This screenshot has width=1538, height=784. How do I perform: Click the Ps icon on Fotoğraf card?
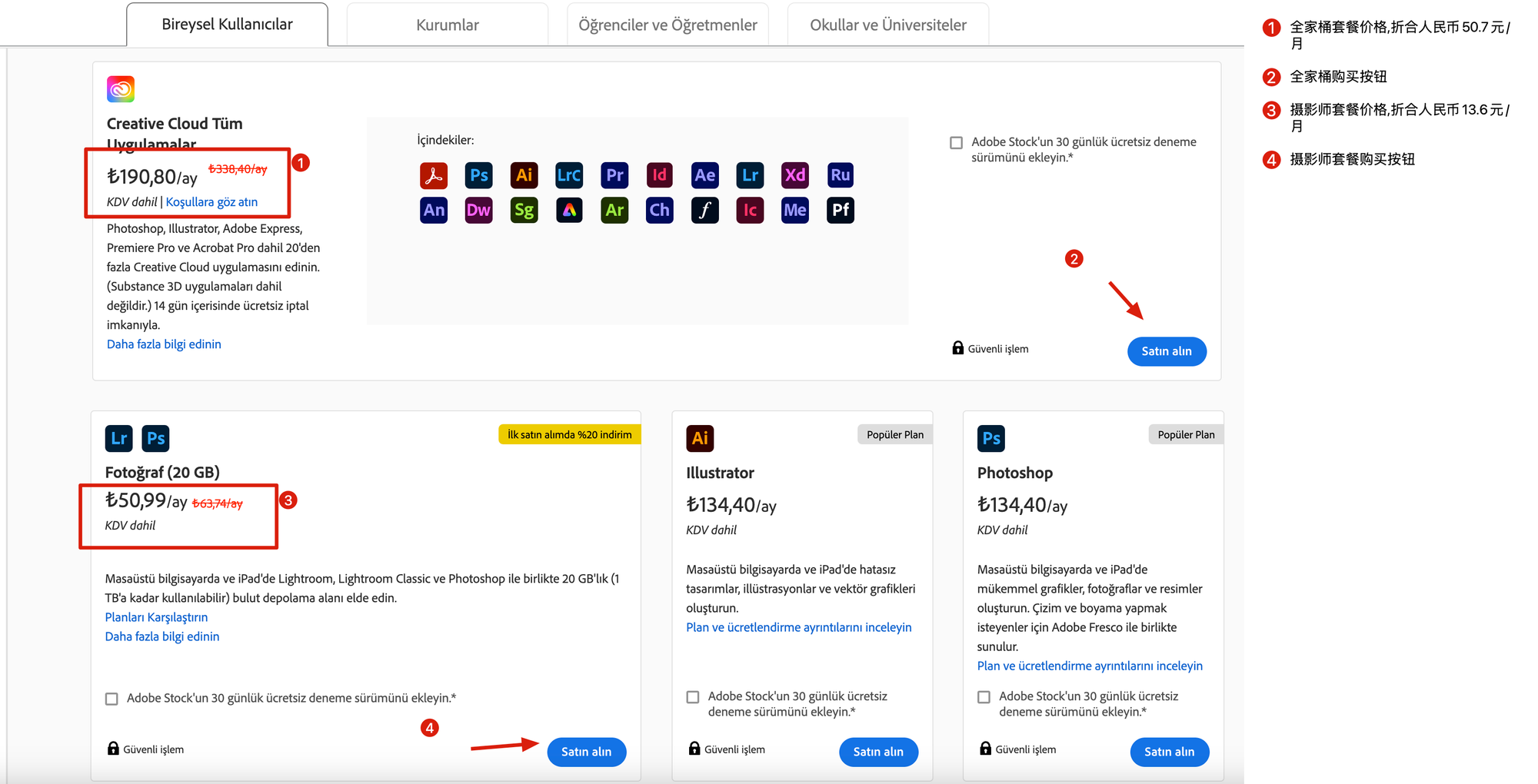(155, 438)
